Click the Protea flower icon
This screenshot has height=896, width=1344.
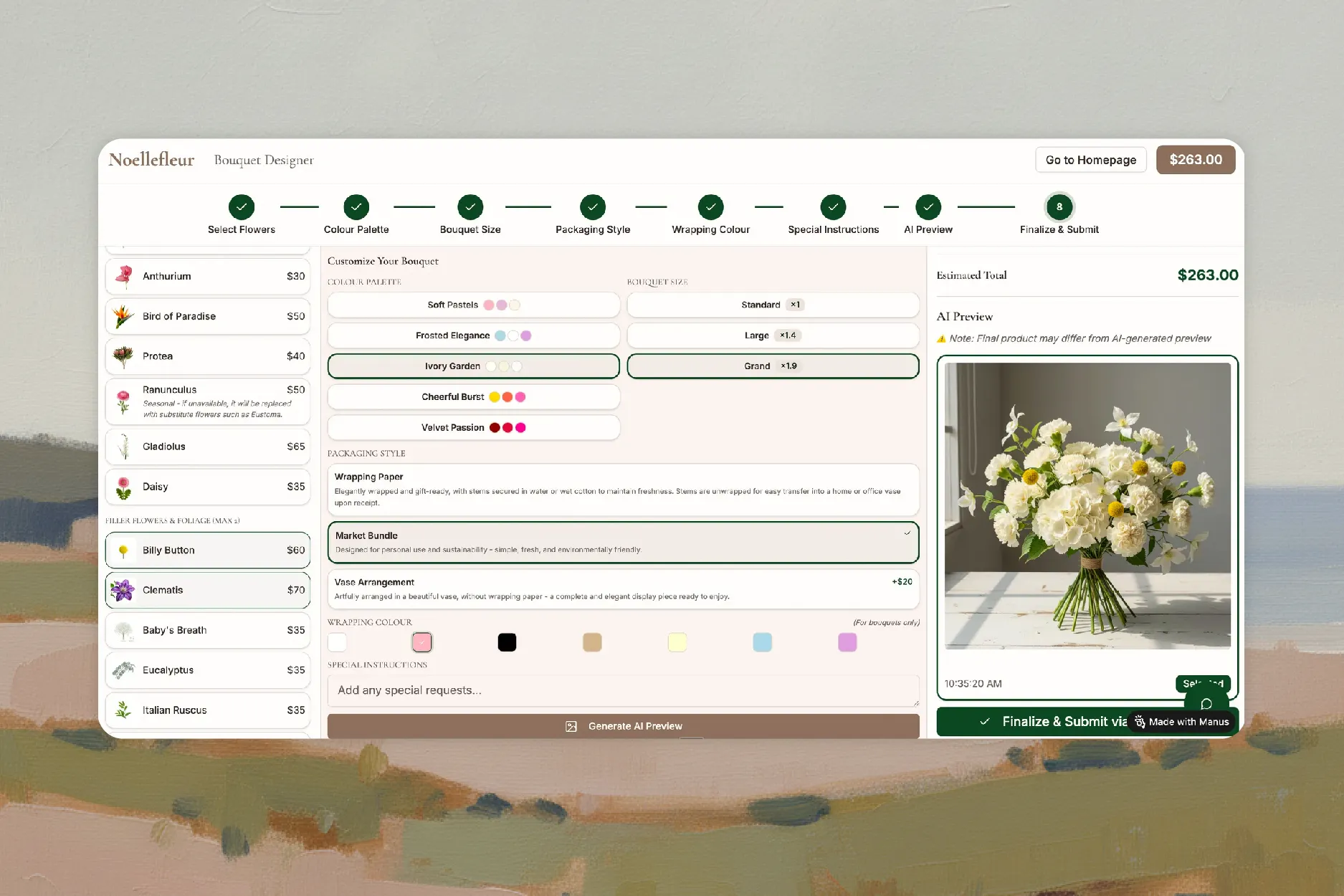124,356
